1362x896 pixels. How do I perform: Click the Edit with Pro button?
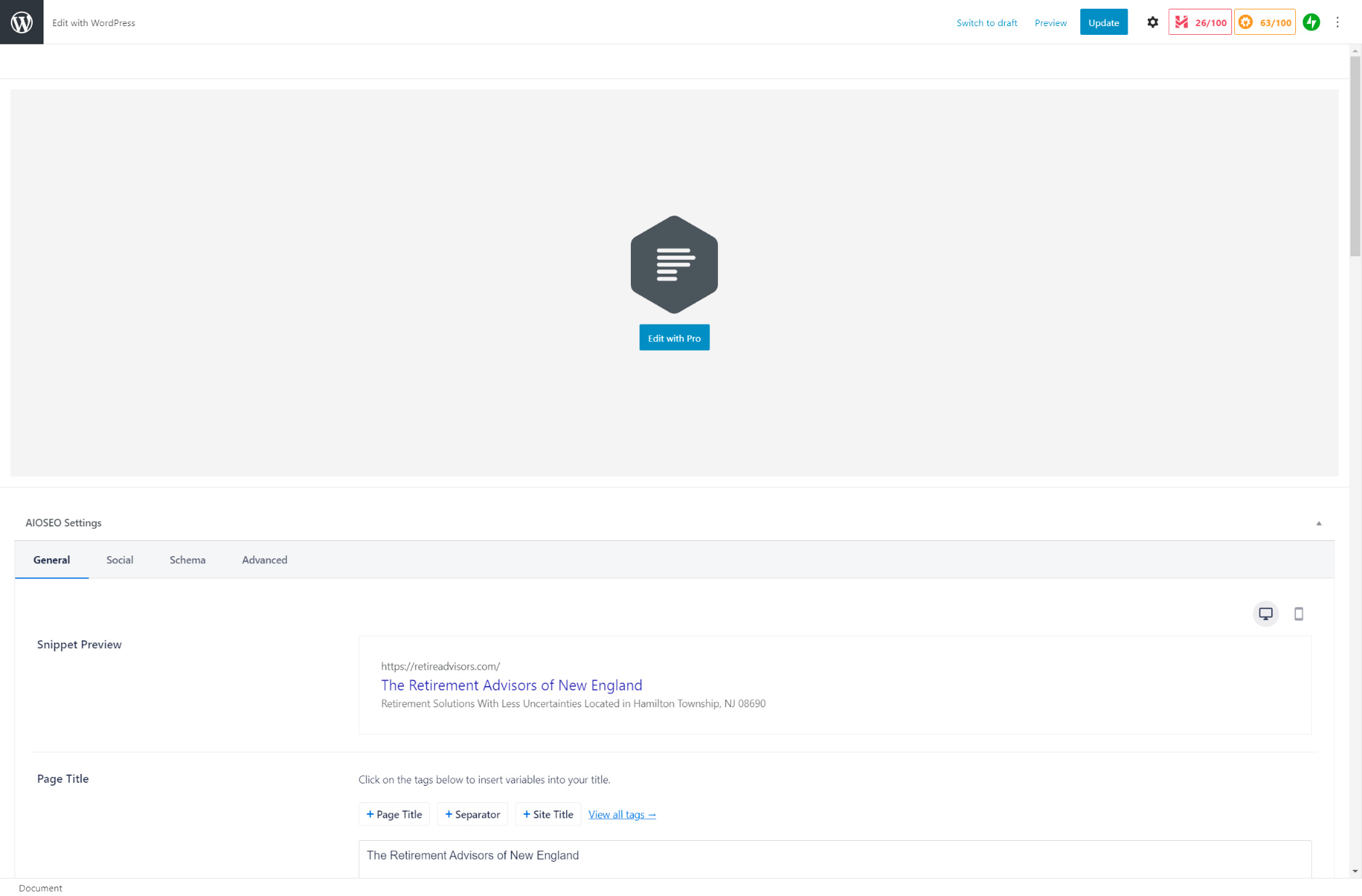(x=674, y=338)
